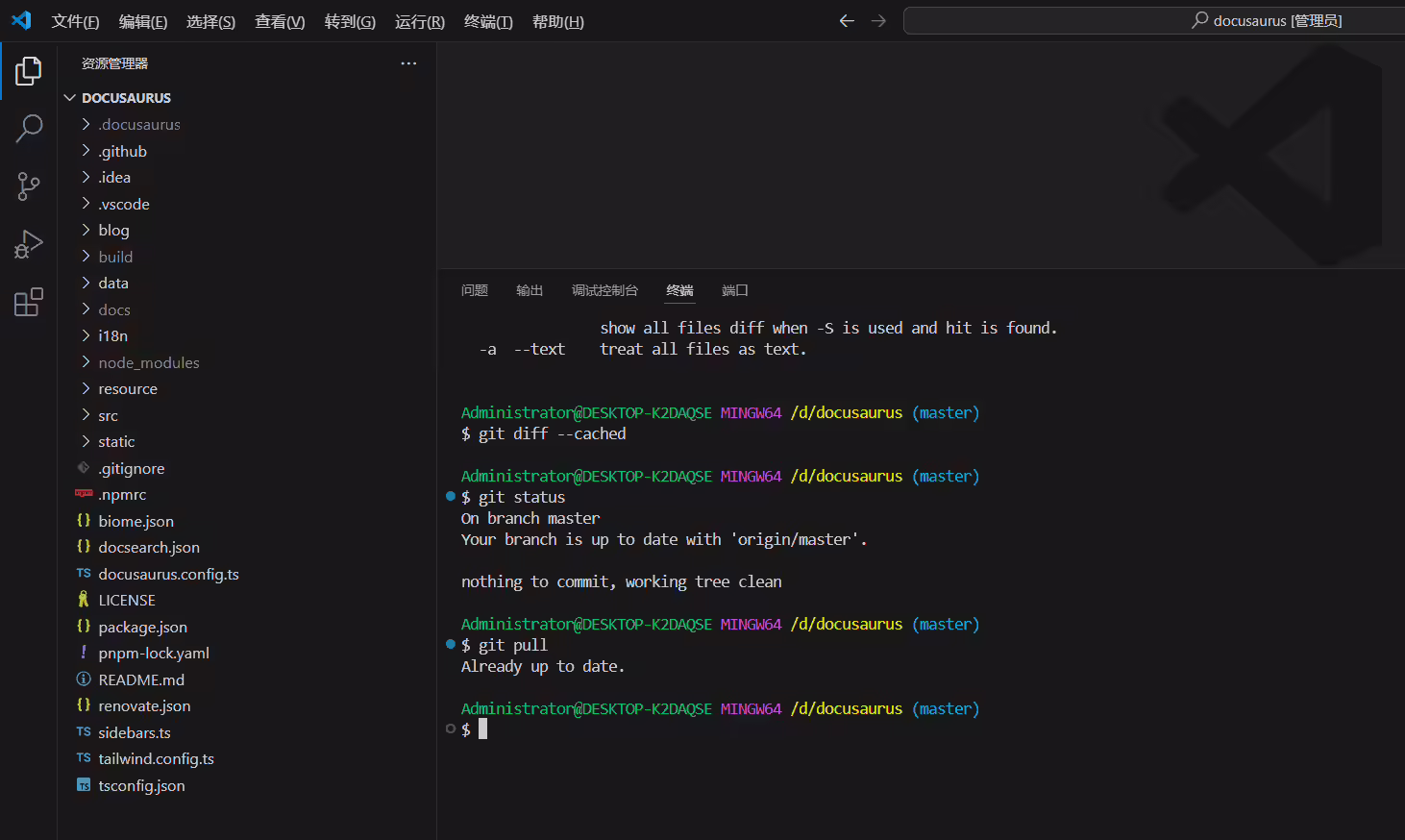
Task: Click the biome.json braces icon
Action: point(84,521)
